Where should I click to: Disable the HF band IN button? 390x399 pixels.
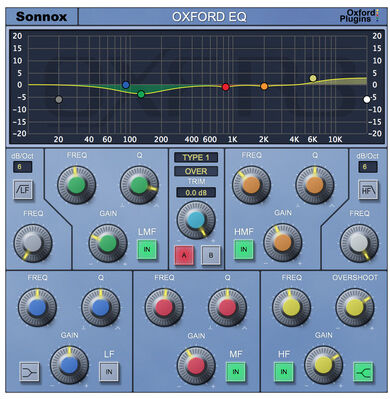point(284,372)
